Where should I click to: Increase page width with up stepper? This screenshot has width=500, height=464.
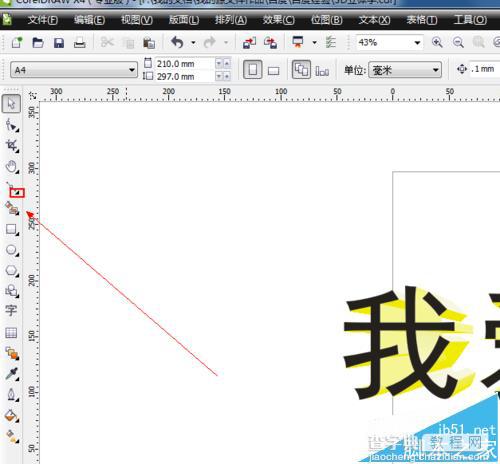[x=227, y=63]
